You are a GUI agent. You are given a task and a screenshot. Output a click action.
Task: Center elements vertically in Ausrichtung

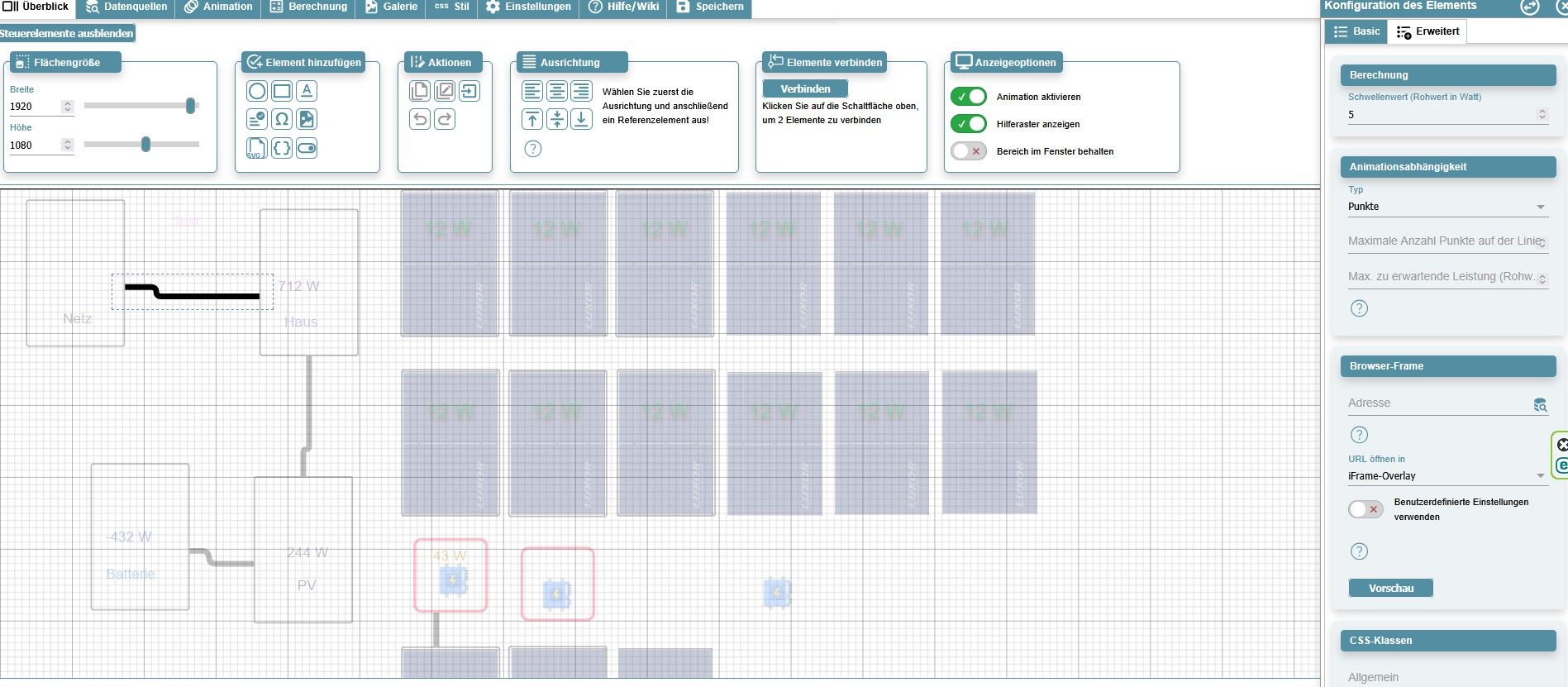[557, 119]
